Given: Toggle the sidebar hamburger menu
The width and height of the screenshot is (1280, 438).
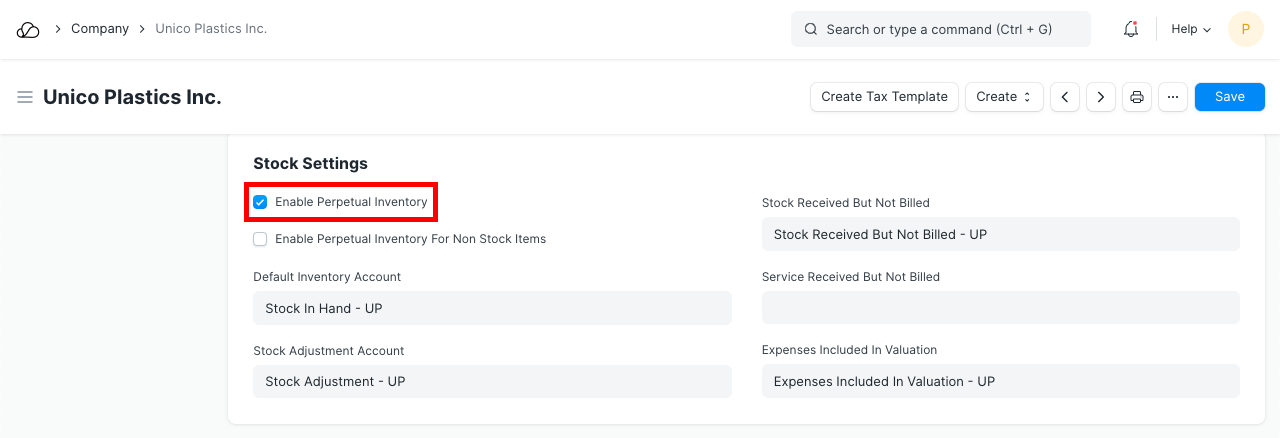Looking at the screenshot, I should click(x=25, y=97).
